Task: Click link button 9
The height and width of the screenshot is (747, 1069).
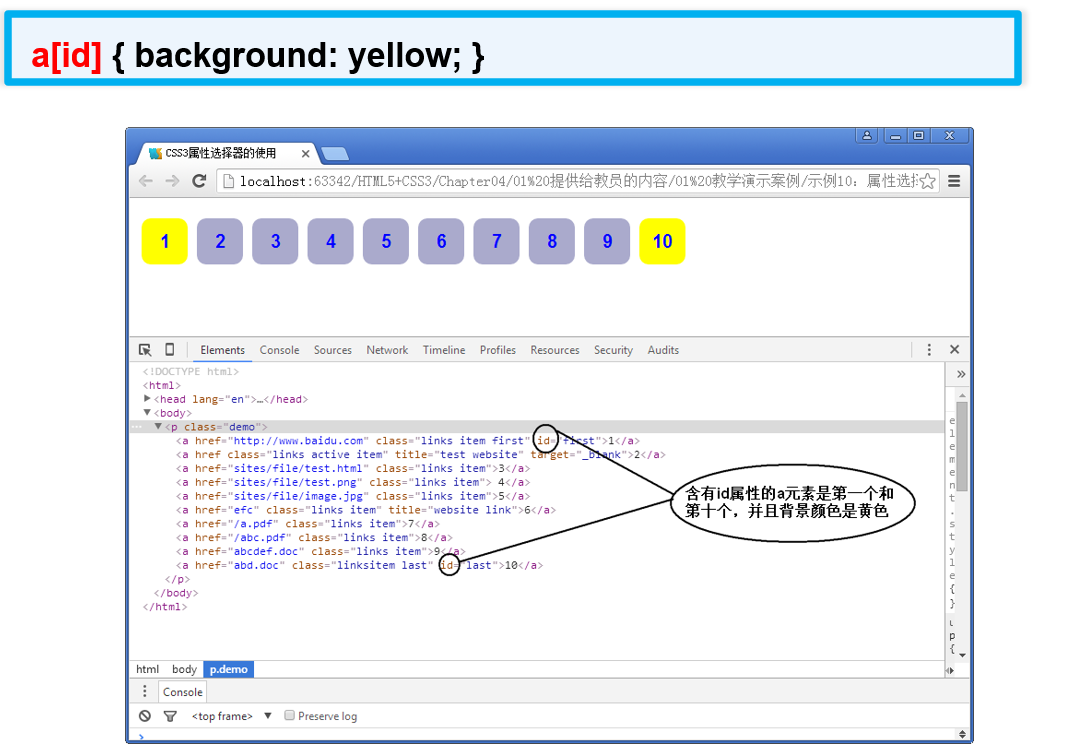Action: pos(607,241)
